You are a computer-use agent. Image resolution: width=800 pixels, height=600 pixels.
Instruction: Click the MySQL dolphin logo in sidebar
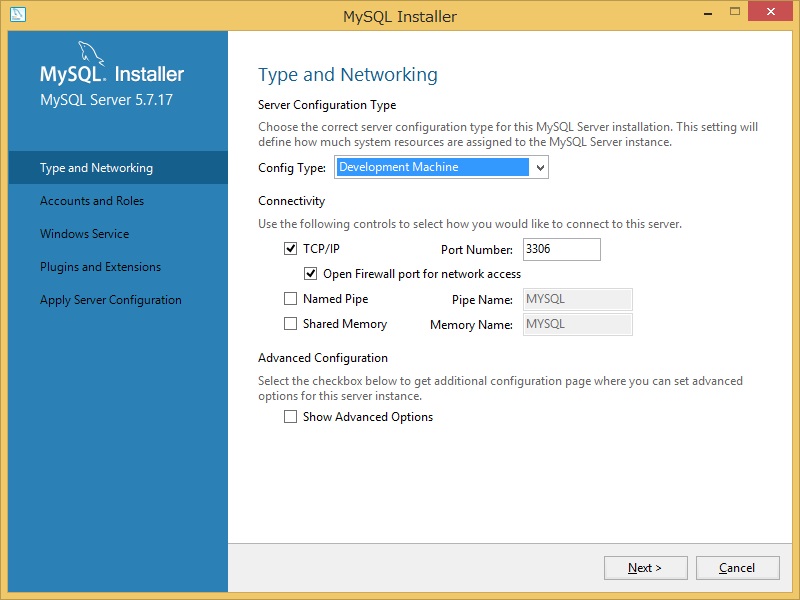point(91,53)
